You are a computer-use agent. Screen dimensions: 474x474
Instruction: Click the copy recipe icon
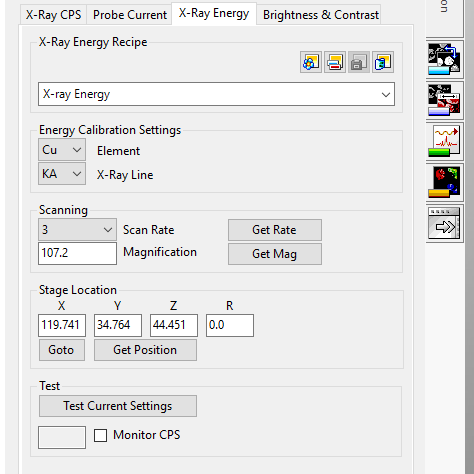pos(383,62)
